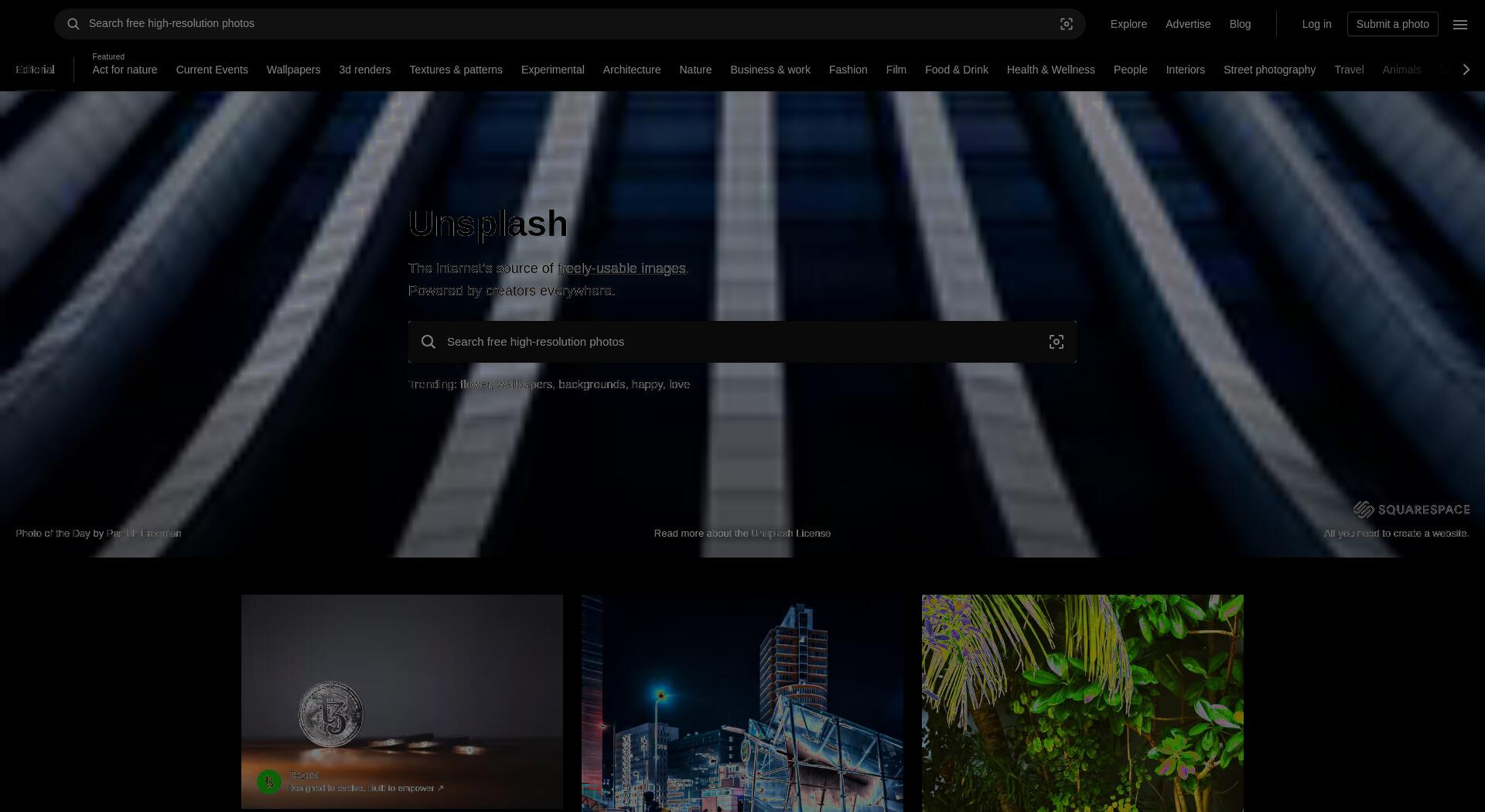Select the Editorial tab
Viewport: 1485px width, 812px height.
pyautogui.click(x=35, y=70)
